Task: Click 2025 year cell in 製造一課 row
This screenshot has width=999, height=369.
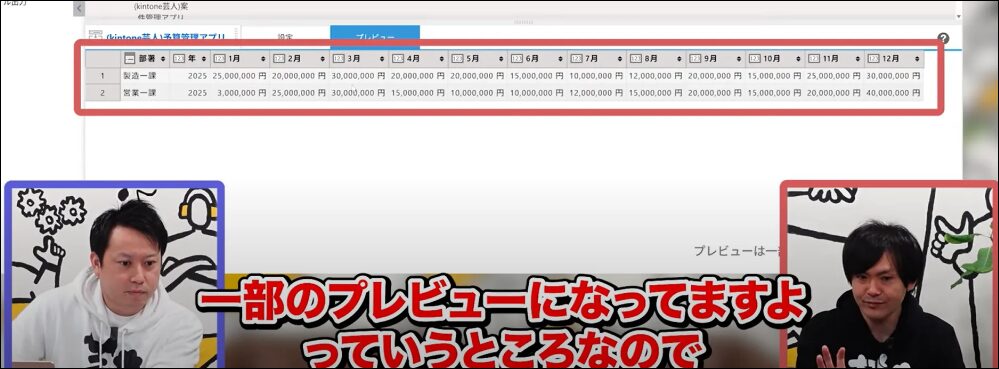Action: (x=190, y=75)
